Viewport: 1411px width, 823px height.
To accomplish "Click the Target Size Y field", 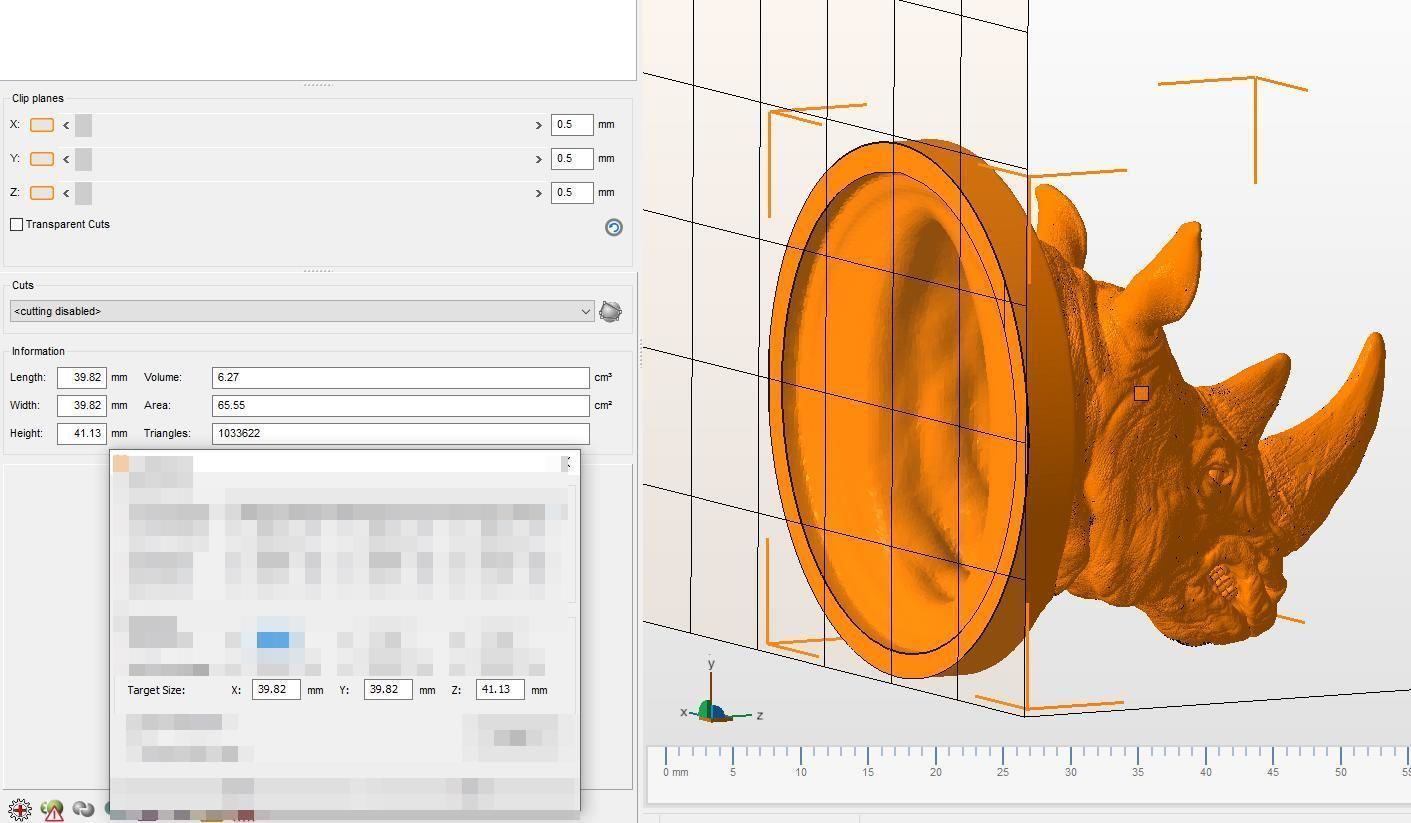I will 388,690.
